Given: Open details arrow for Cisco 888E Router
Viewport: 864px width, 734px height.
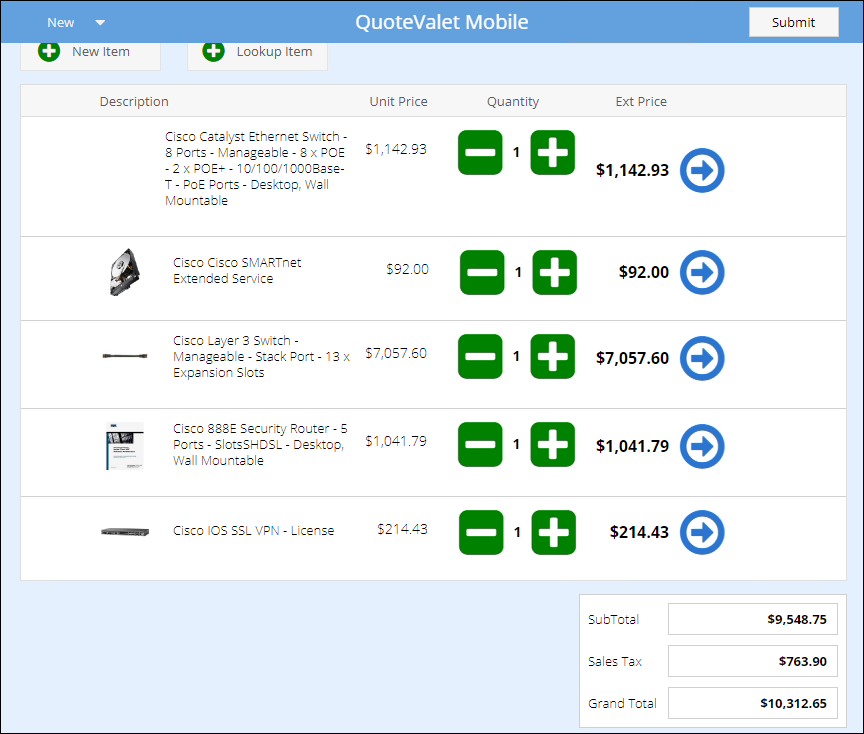Looking at the screenshot, I should 702,446.
